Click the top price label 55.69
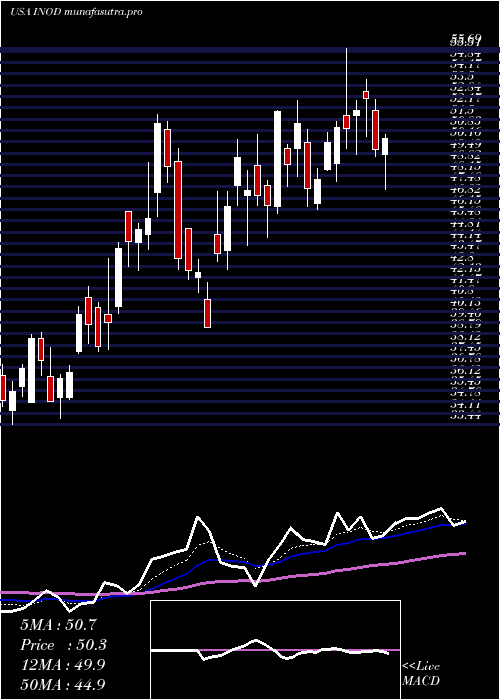 point(465,40)
